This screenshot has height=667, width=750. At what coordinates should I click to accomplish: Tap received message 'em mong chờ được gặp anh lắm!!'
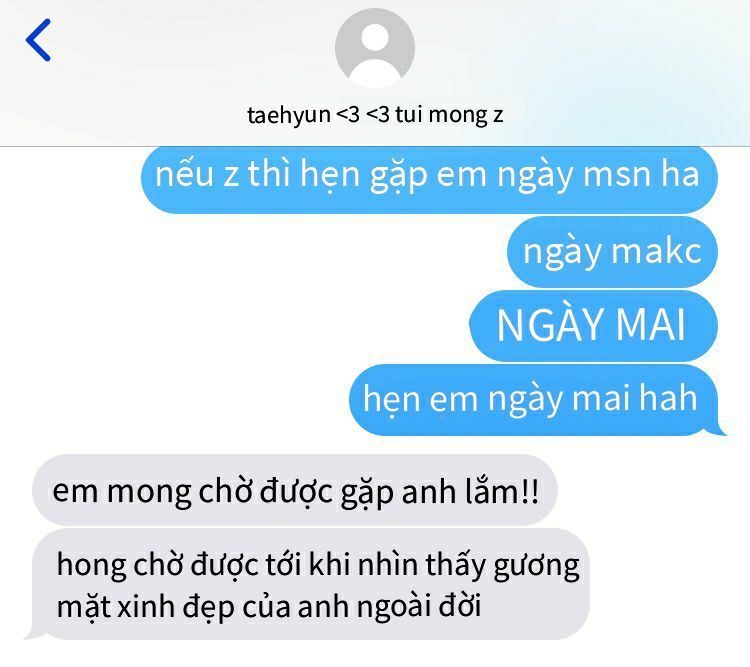pos(295,490)
